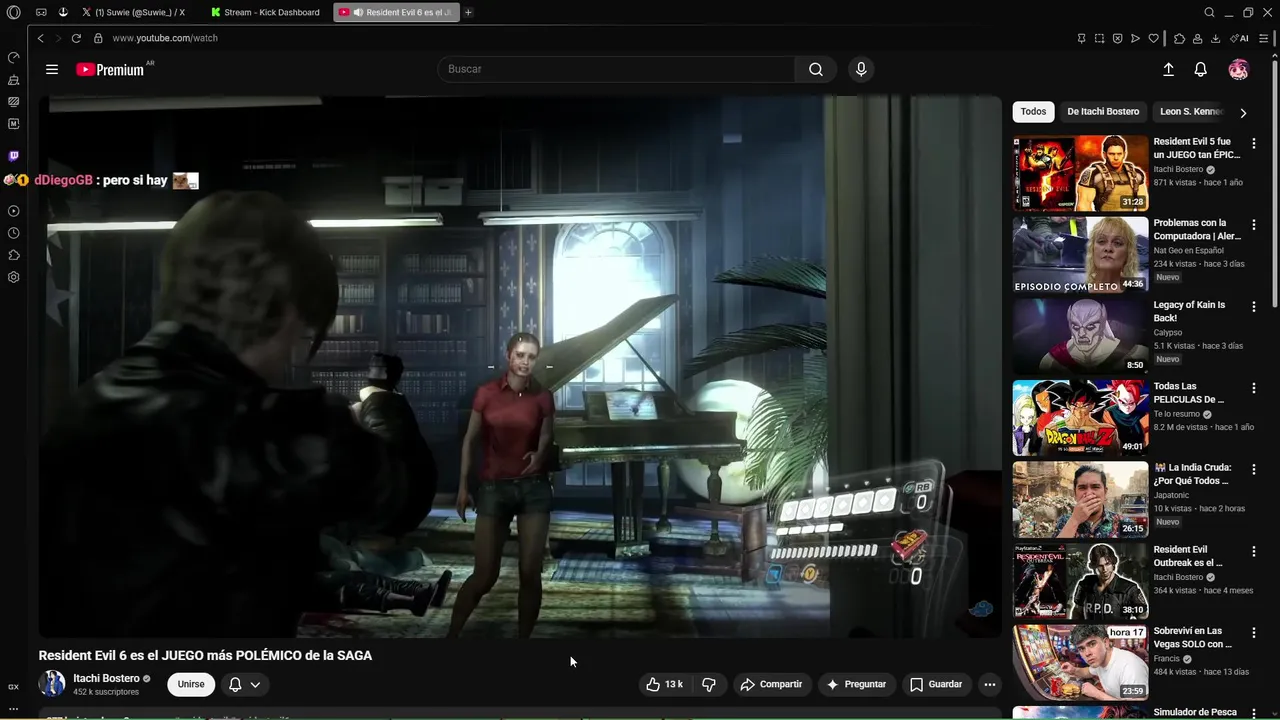Search open tabs magnifier in title bar

coord(1209,12)
